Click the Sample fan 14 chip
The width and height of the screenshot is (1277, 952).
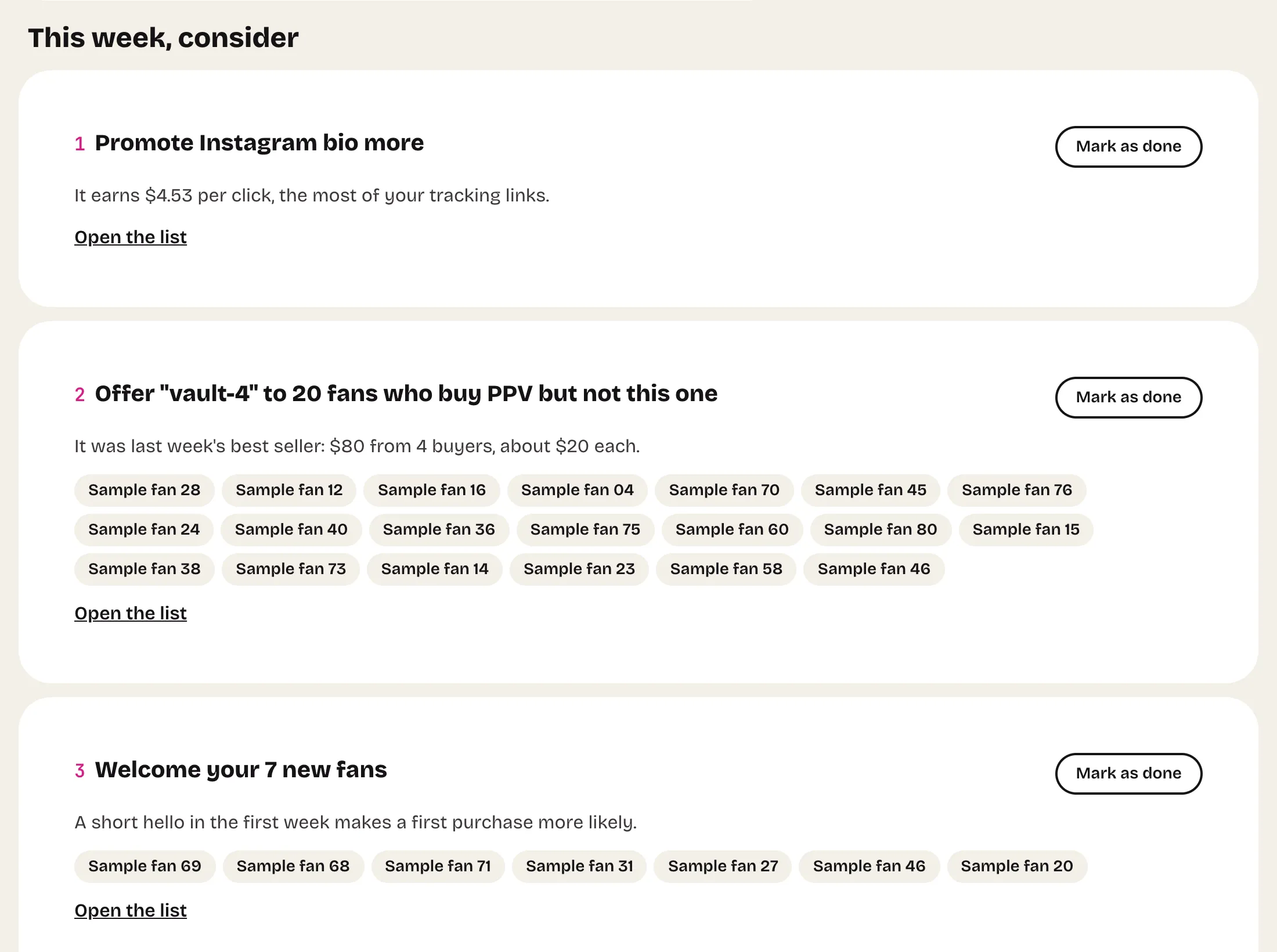click(x=435, y=569)
